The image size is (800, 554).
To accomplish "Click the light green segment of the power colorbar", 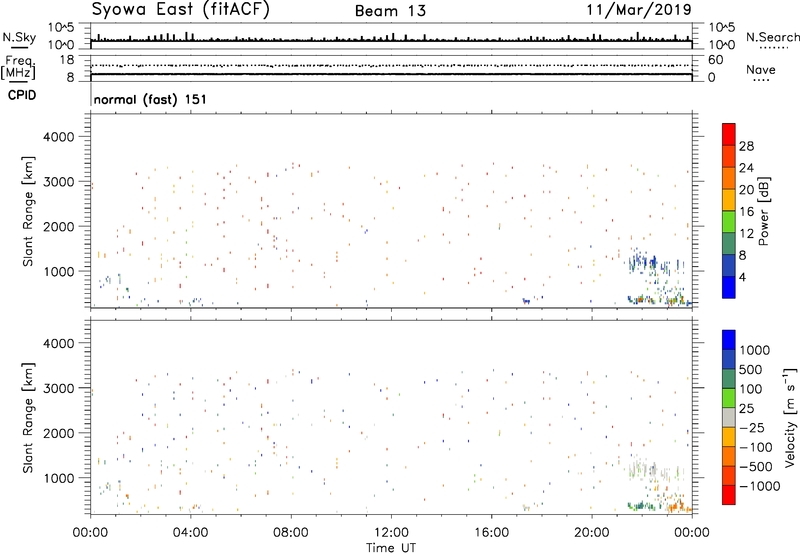I will pos(729,222).
